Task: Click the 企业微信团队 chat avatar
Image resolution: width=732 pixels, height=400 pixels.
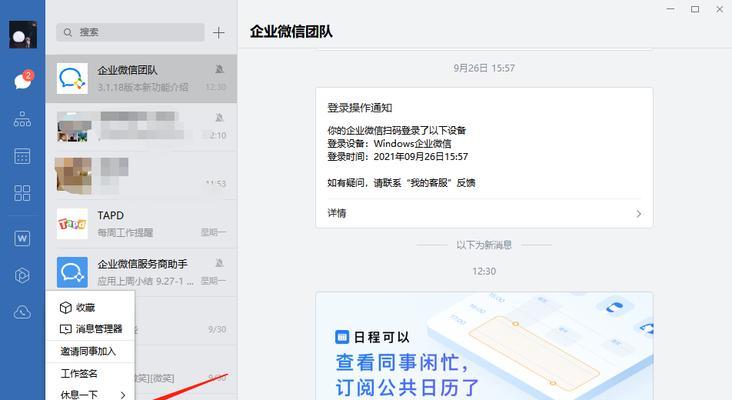Action: (72, 78)
